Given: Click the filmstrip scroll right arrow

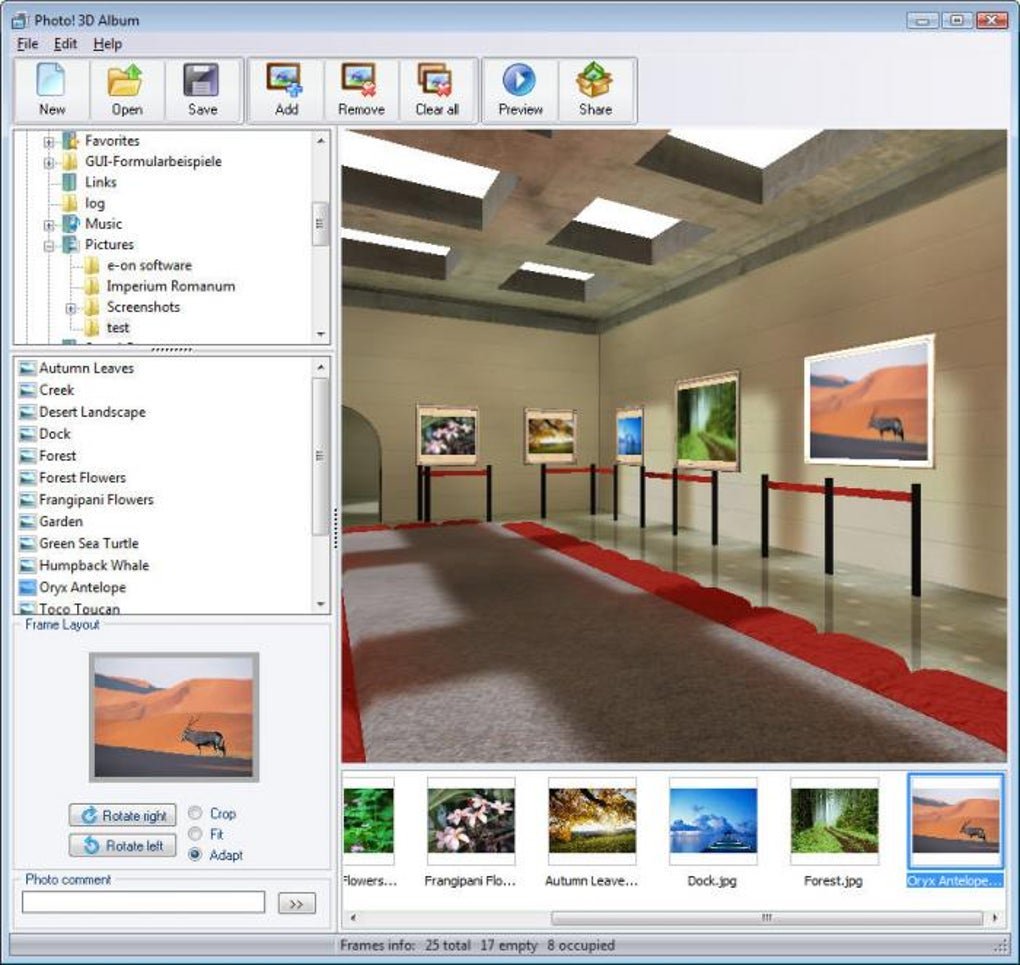Looking at the screenshot, I should coord(995,917).
